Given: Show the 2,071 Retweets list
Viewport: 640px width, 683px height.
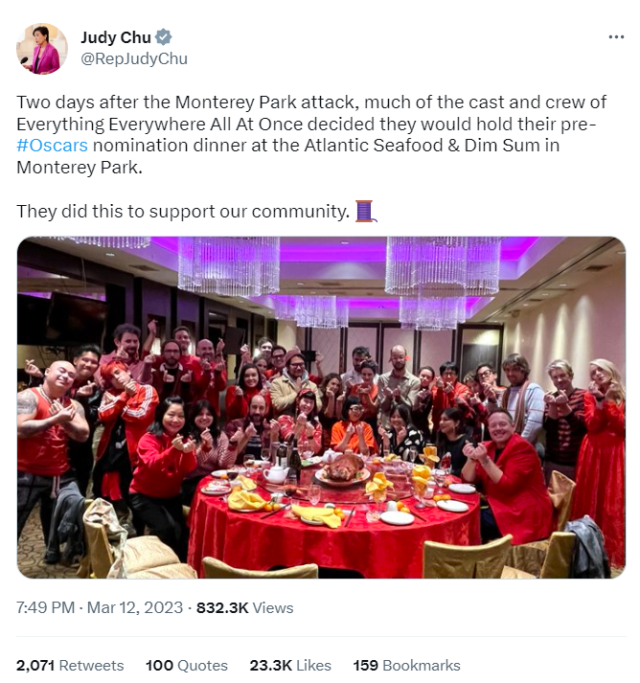Looking at the screenshot, I should pyautogui.click(x=70, y=665).
